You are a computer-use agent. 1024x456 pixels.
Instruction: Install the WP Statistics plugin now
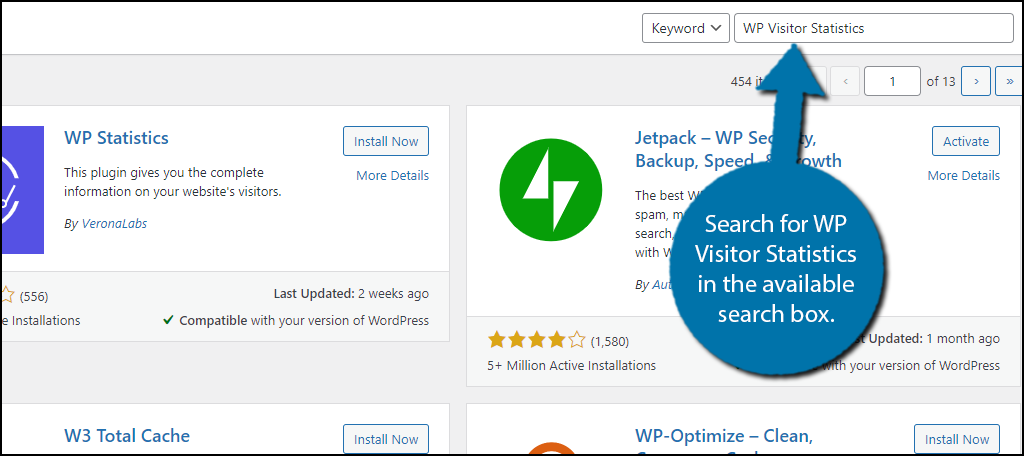click(386, 141)
